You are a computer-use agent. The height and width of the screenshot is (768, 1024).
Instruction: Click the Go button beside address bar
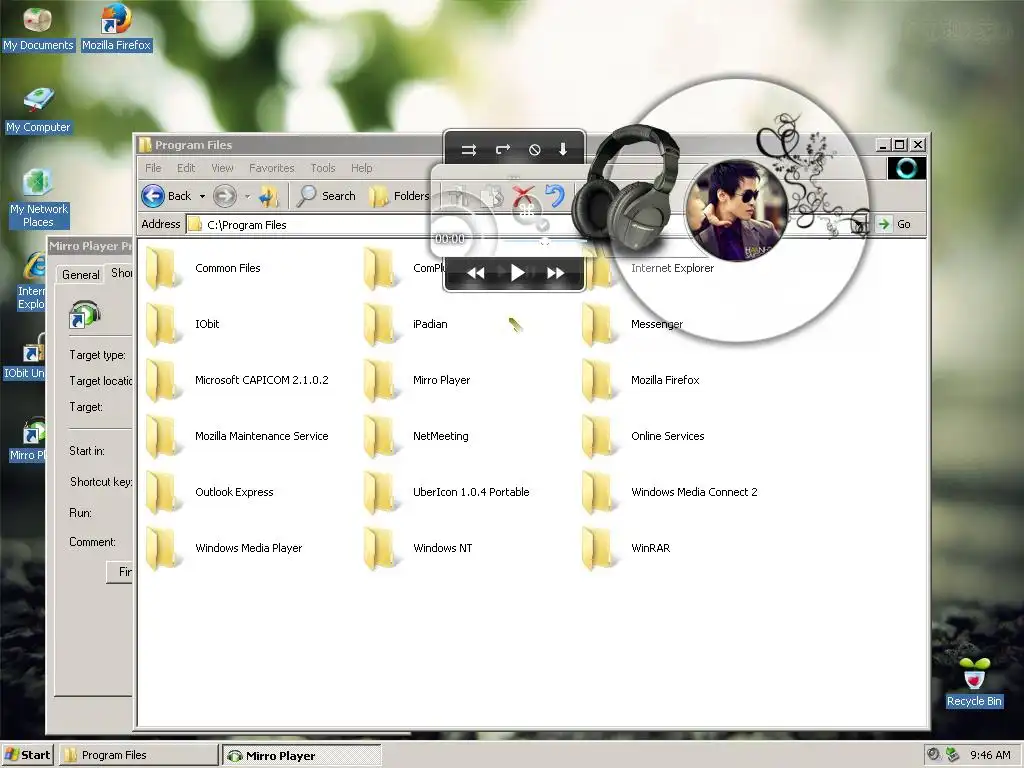(895, 224)
